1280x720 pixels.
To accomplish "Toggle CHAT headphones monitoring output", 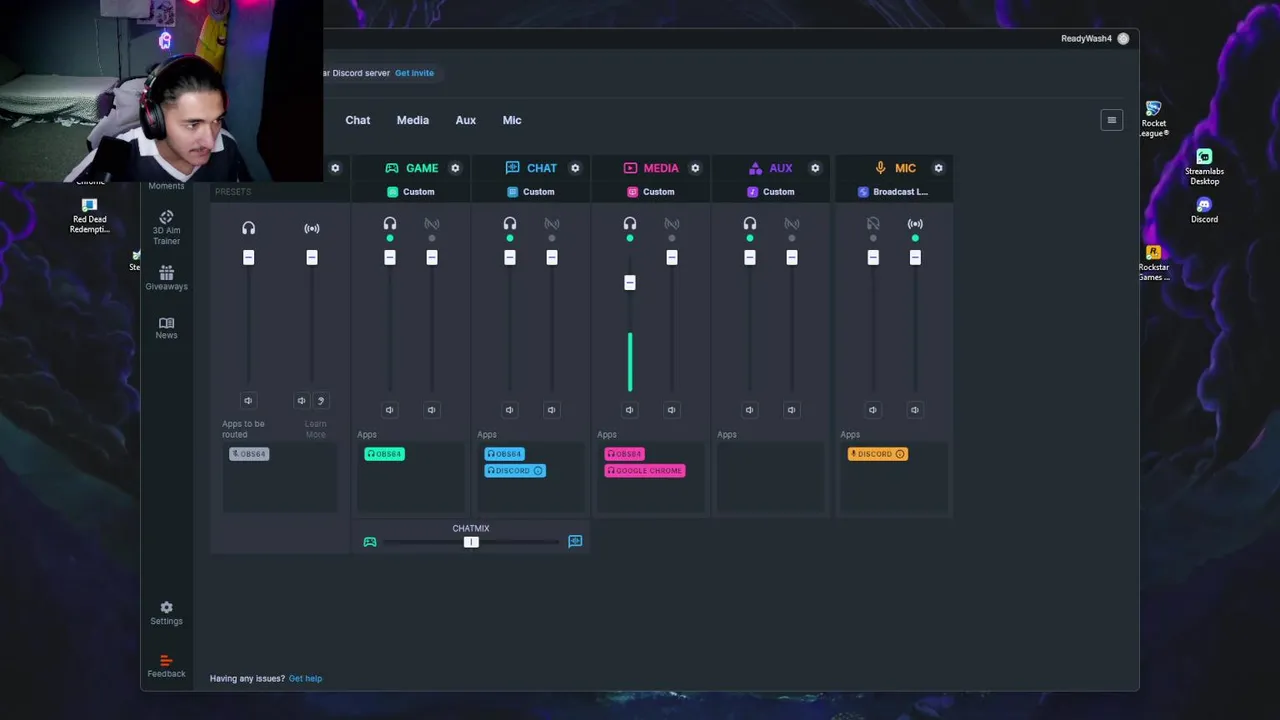I will [510, 224].
